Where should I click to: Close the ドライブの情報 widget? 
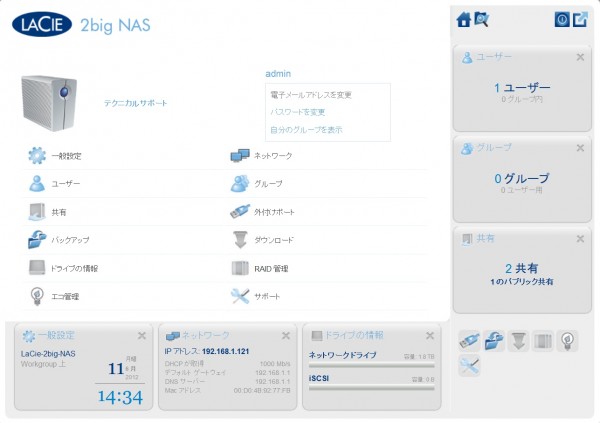[x=430, y=335]
